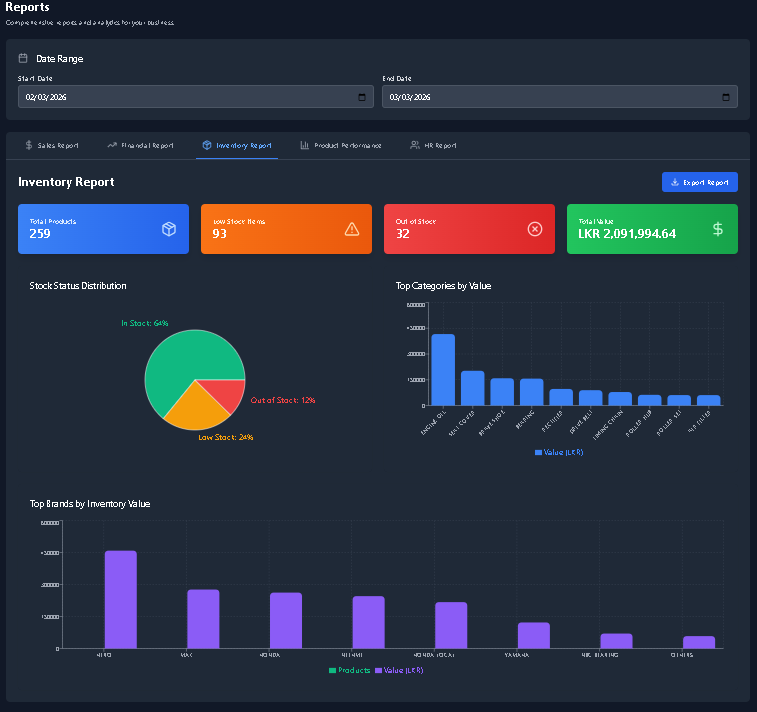Click the 'Low Stock: 24%' label
Image resolution: width=757 pixels, height=712 pixels.
226,437
